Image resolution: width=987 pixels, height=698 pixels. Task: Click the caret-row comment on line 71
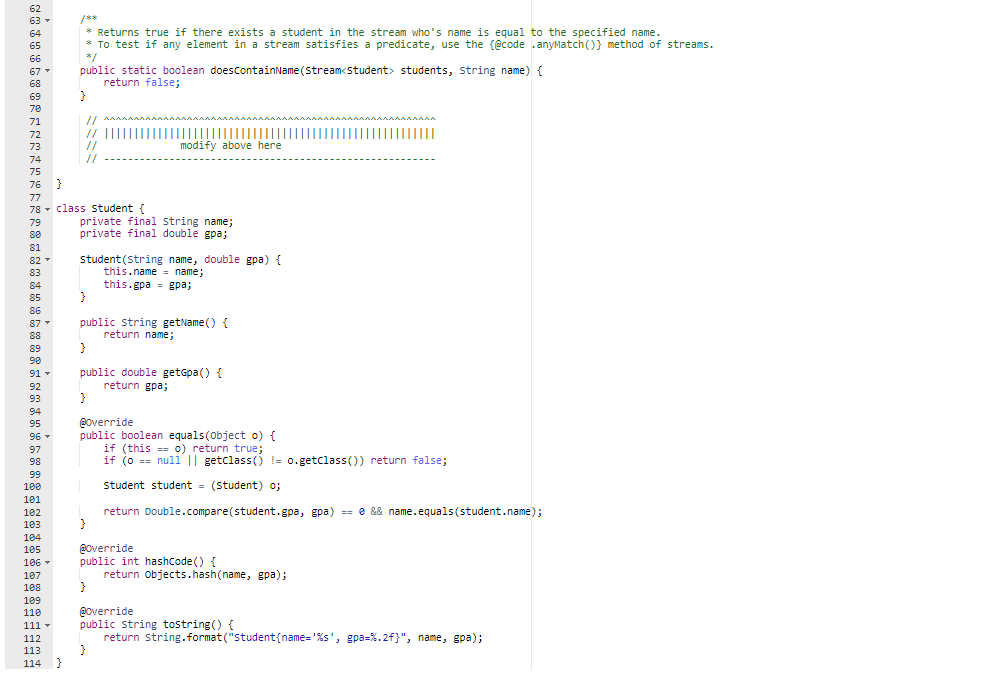pos(261,120)
